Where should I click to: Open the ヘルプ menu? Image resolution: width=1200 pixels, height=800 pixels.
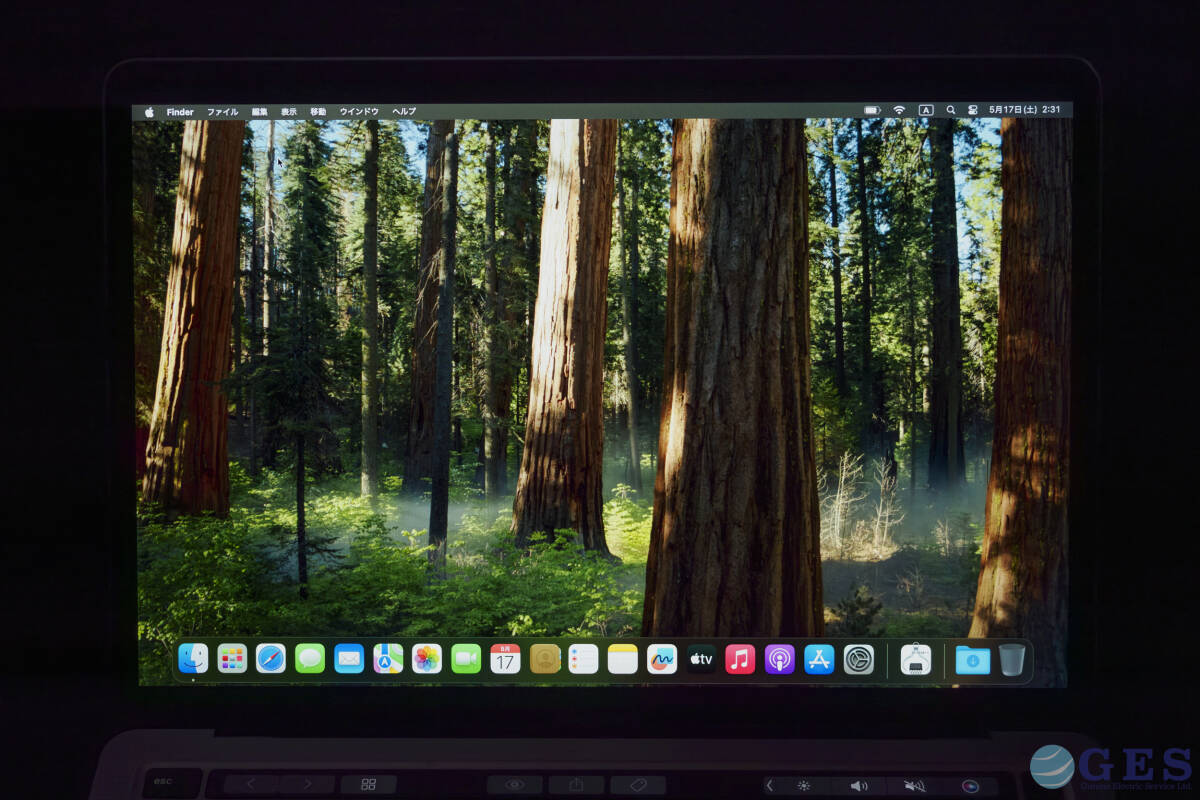tap(404, 112)
